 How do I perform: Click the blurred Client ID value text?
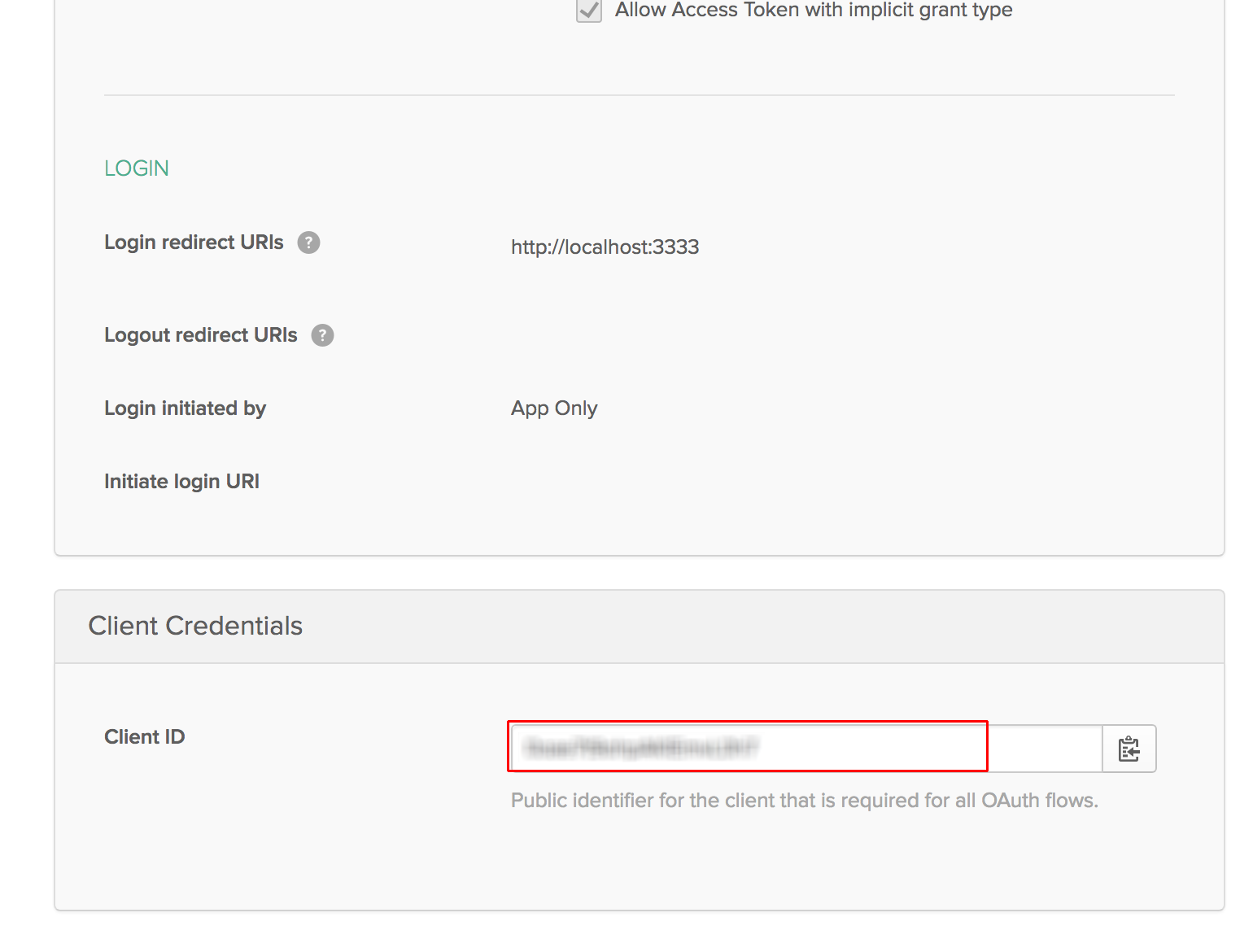click(x=641, y=748)
